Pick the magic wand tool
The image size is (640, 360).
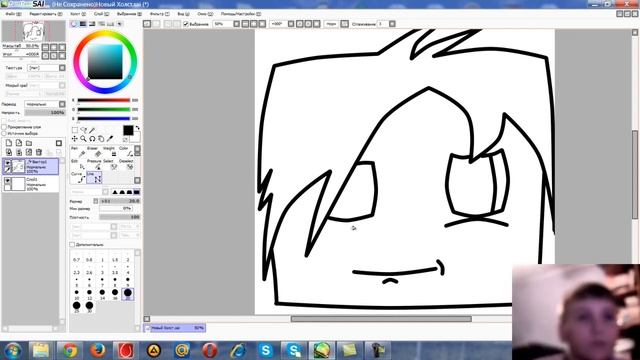click(x=93, y=130)
